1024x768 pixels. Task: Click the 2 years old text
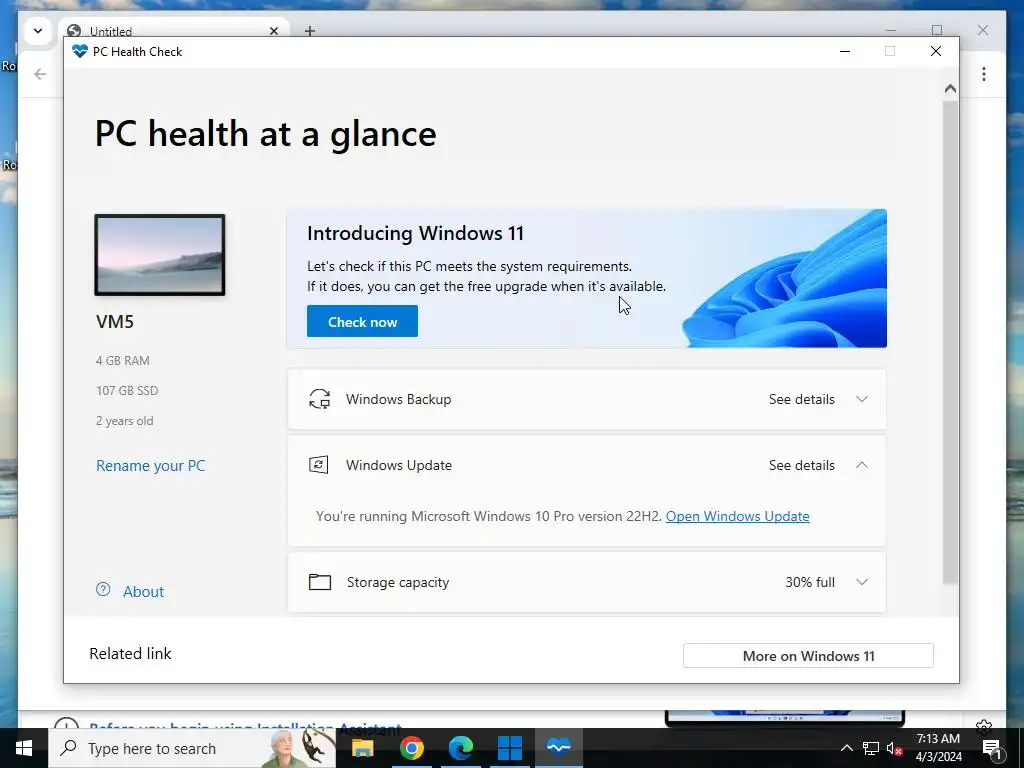[125, 421]
